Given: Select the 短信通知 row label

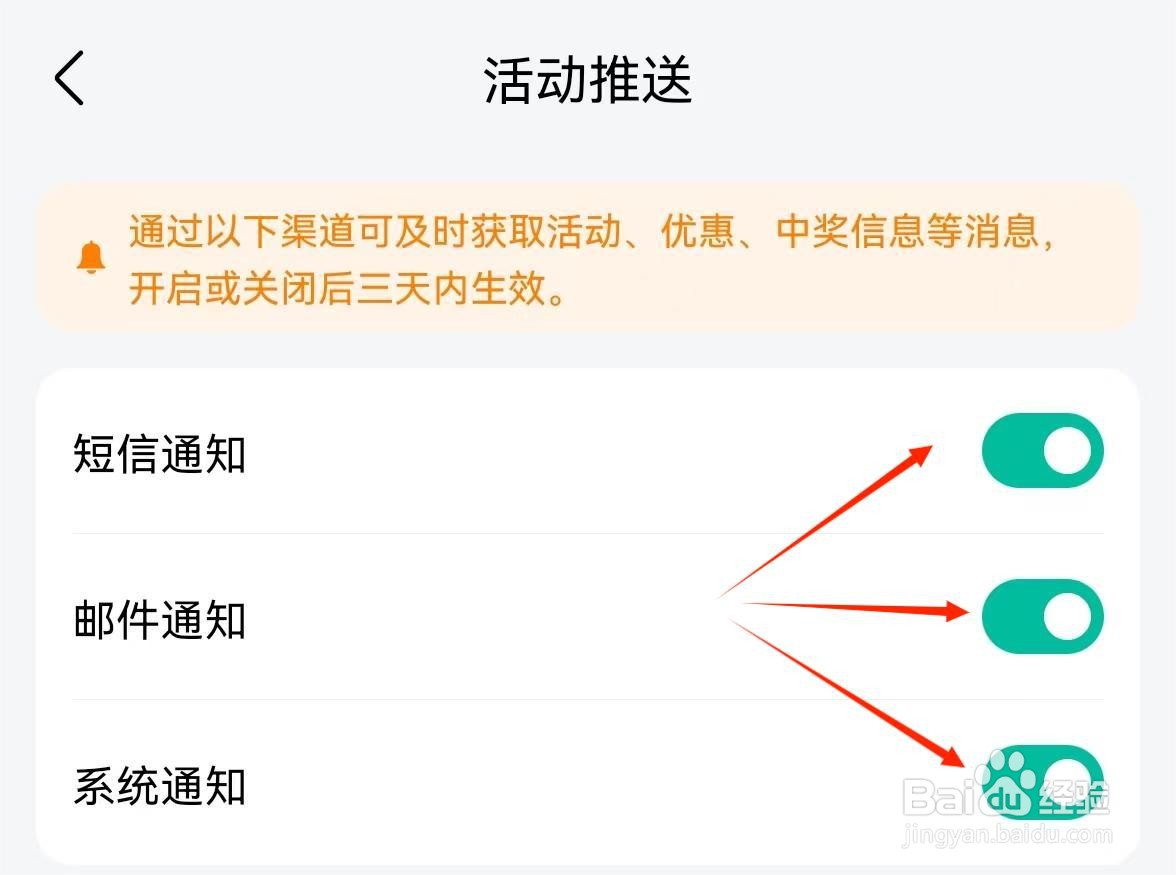Looking at the screenshot, I should [x=160, y=455].
